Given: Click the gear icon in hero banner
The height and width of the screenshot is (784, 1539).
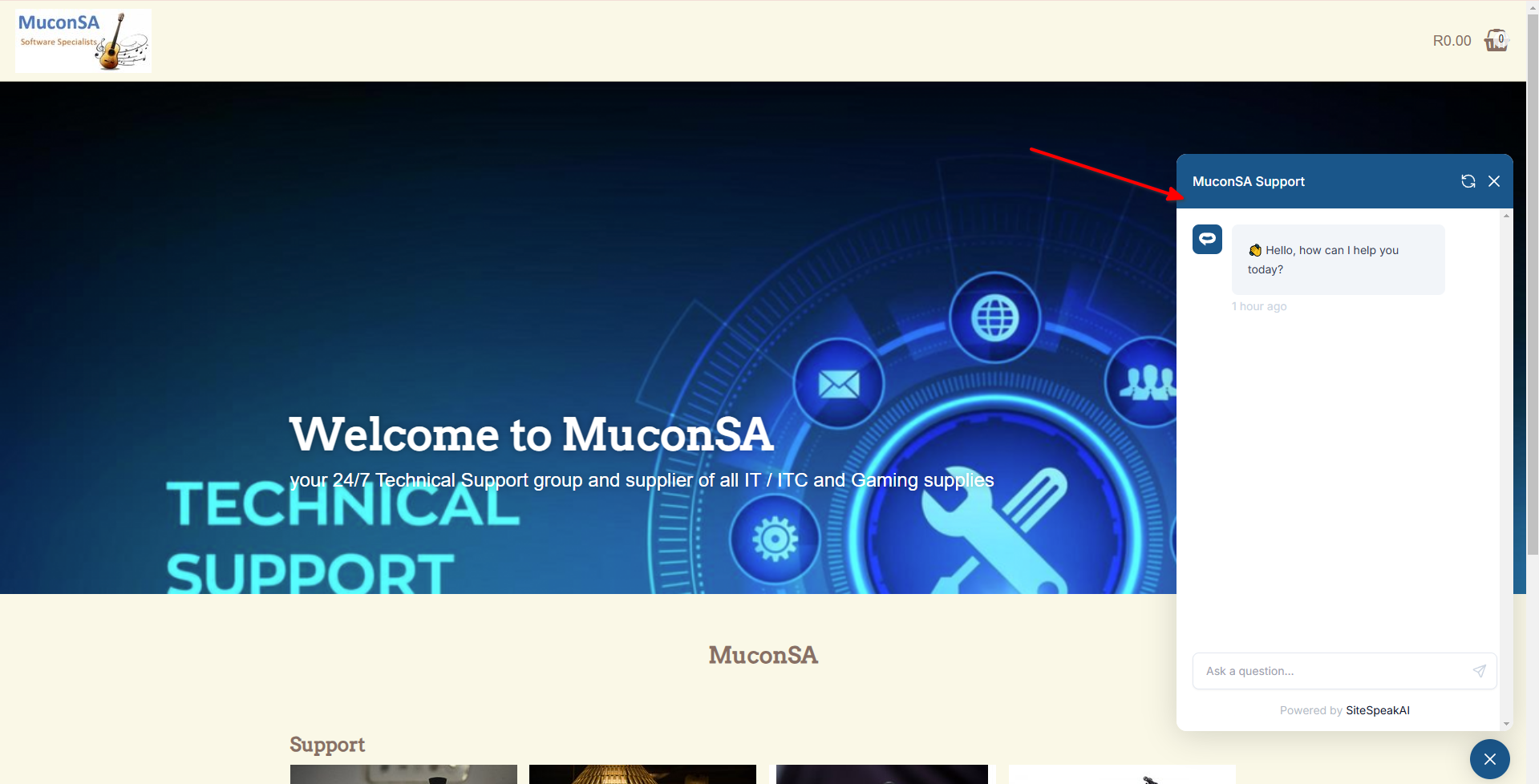Looking at the screenshot, I should (x=775, y=539).
